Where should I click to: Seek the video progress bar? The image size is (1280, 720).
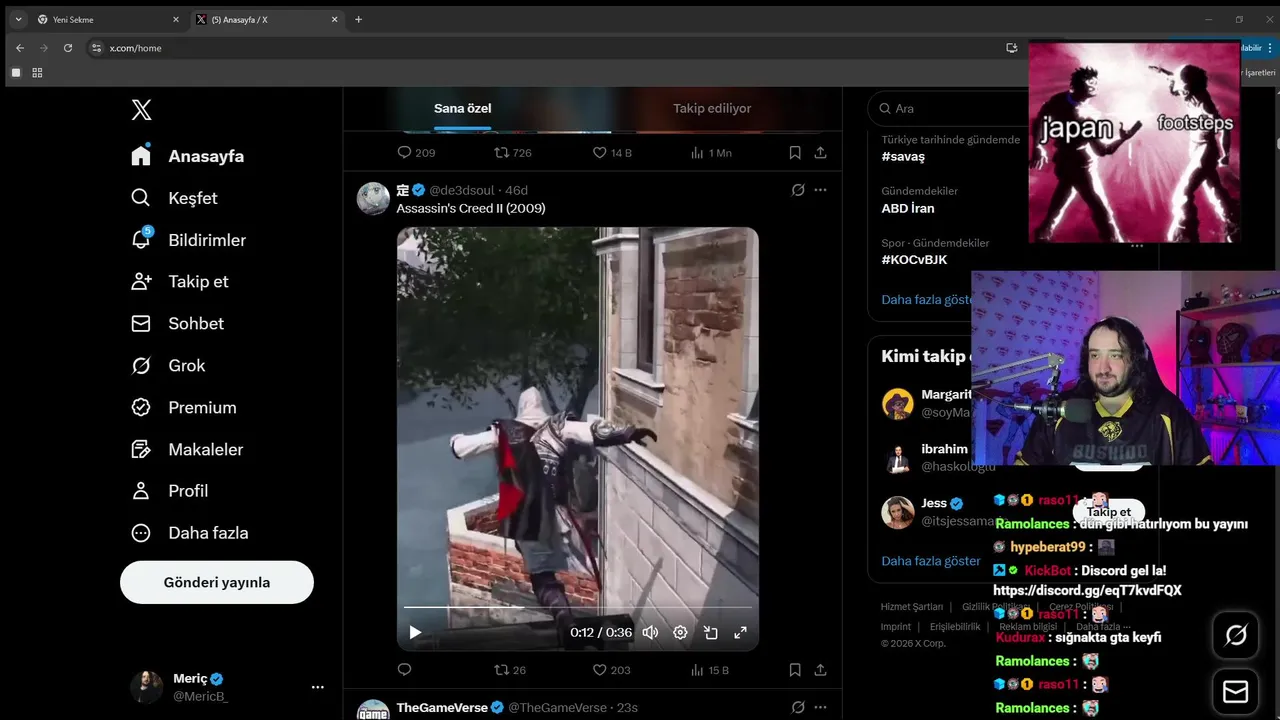click(578, 607)
